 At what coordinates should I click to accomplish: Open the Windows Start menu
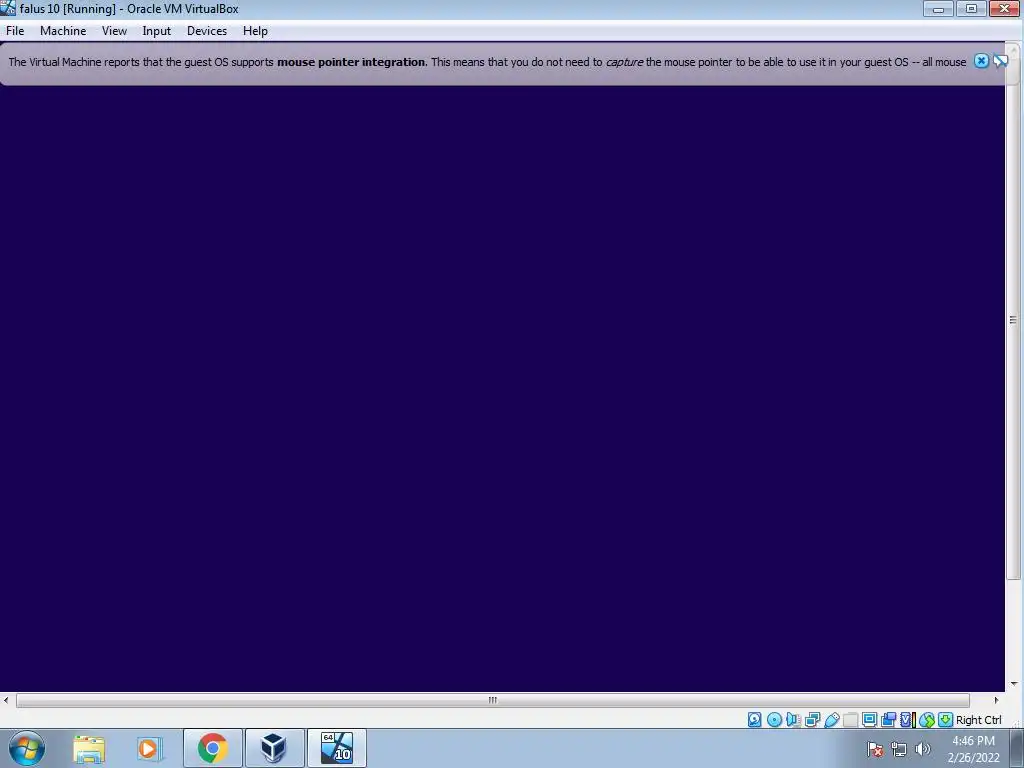pyautogui.click(x=27, y=748)
